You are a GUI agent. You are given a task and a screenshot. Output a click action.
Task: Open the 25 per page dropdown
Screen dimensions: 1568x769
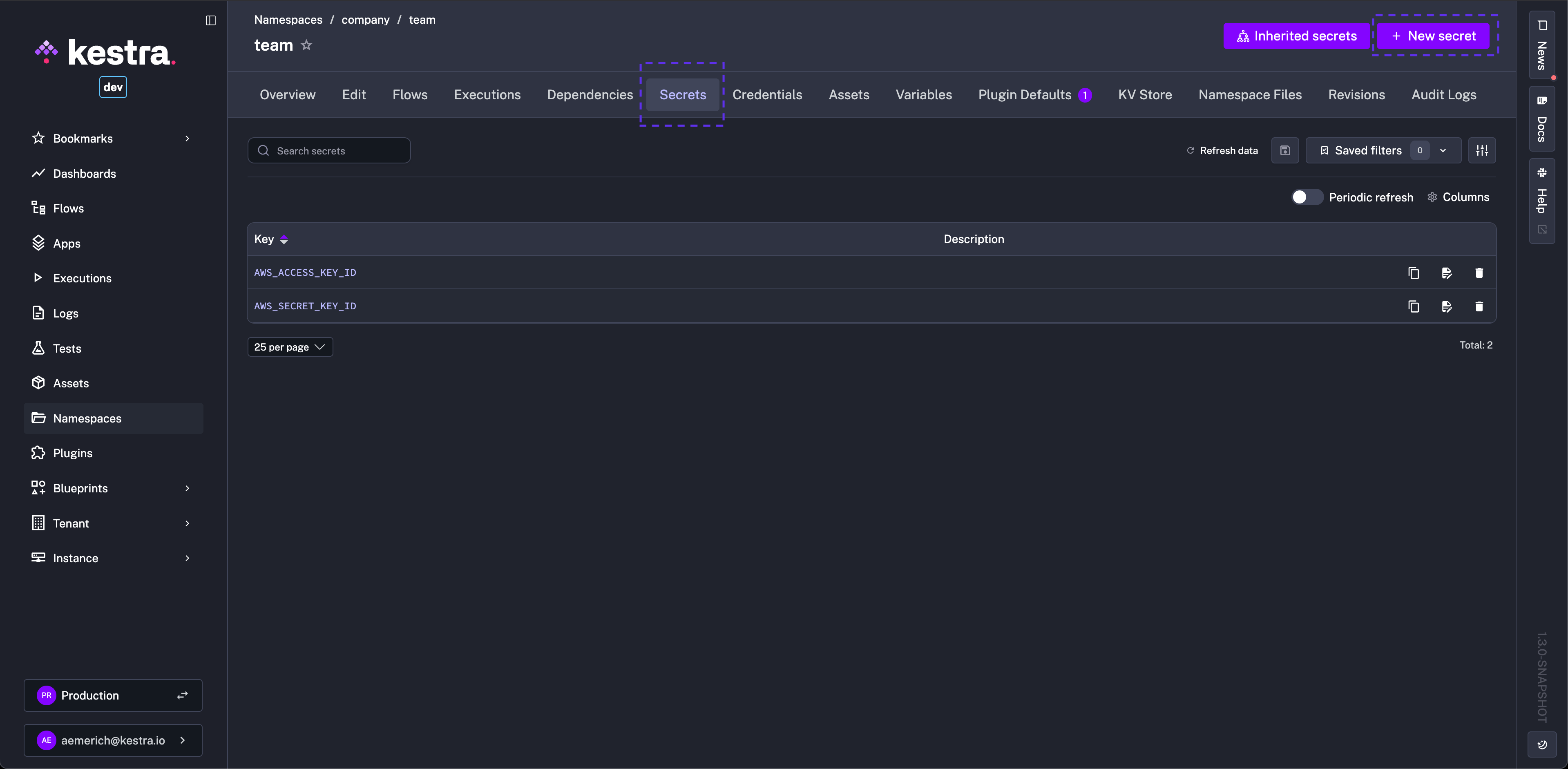point(290,347)
